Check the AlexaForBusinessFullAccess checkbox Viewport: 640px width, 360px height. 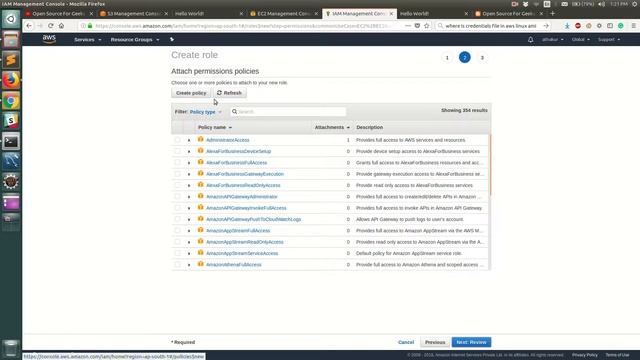[x=178, y=162]
